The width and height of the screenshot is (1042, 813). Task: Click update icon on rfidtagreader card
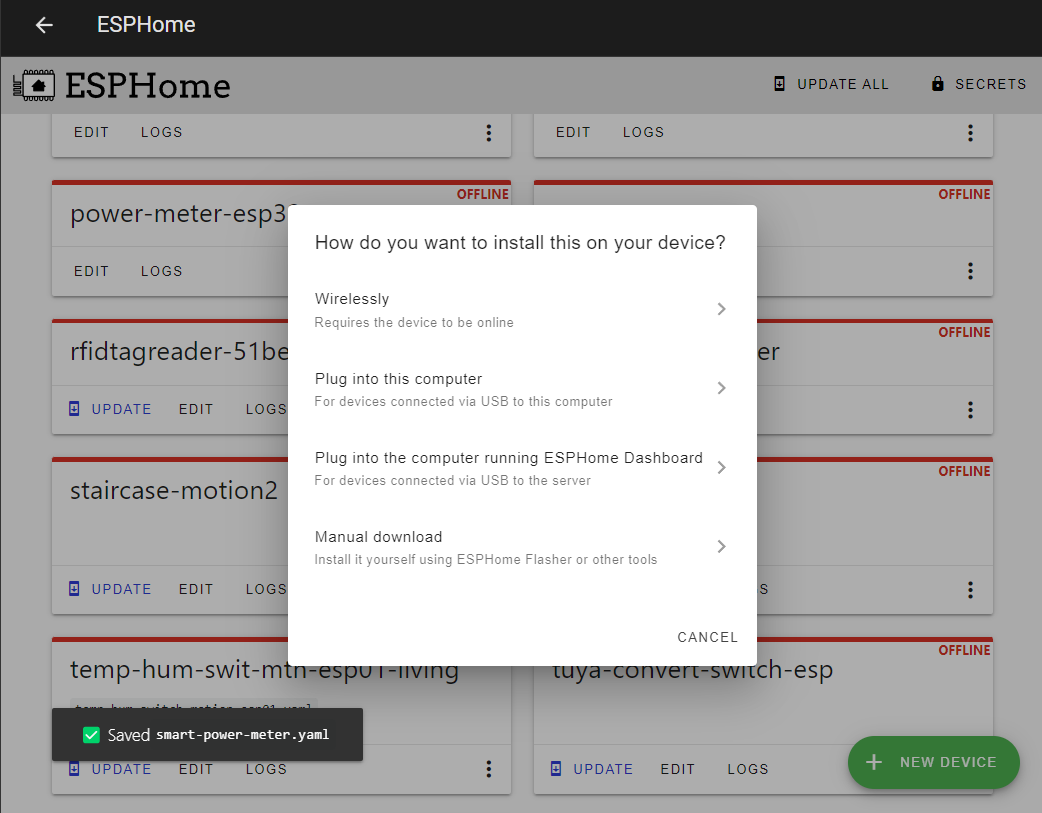(74, 409)
